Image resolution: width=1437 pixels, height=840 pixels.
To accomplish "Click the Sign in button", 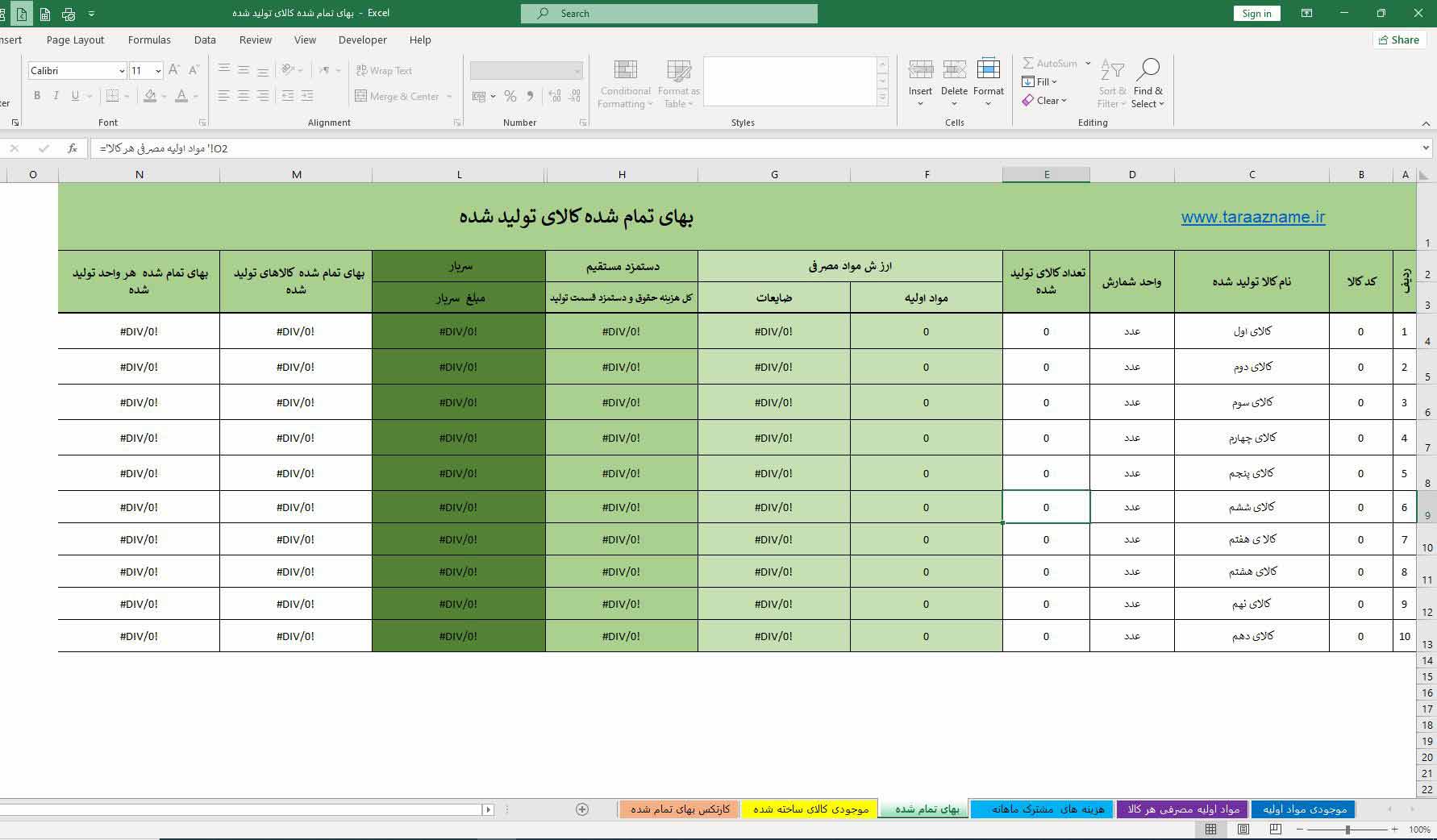I will click(1256, 14).
